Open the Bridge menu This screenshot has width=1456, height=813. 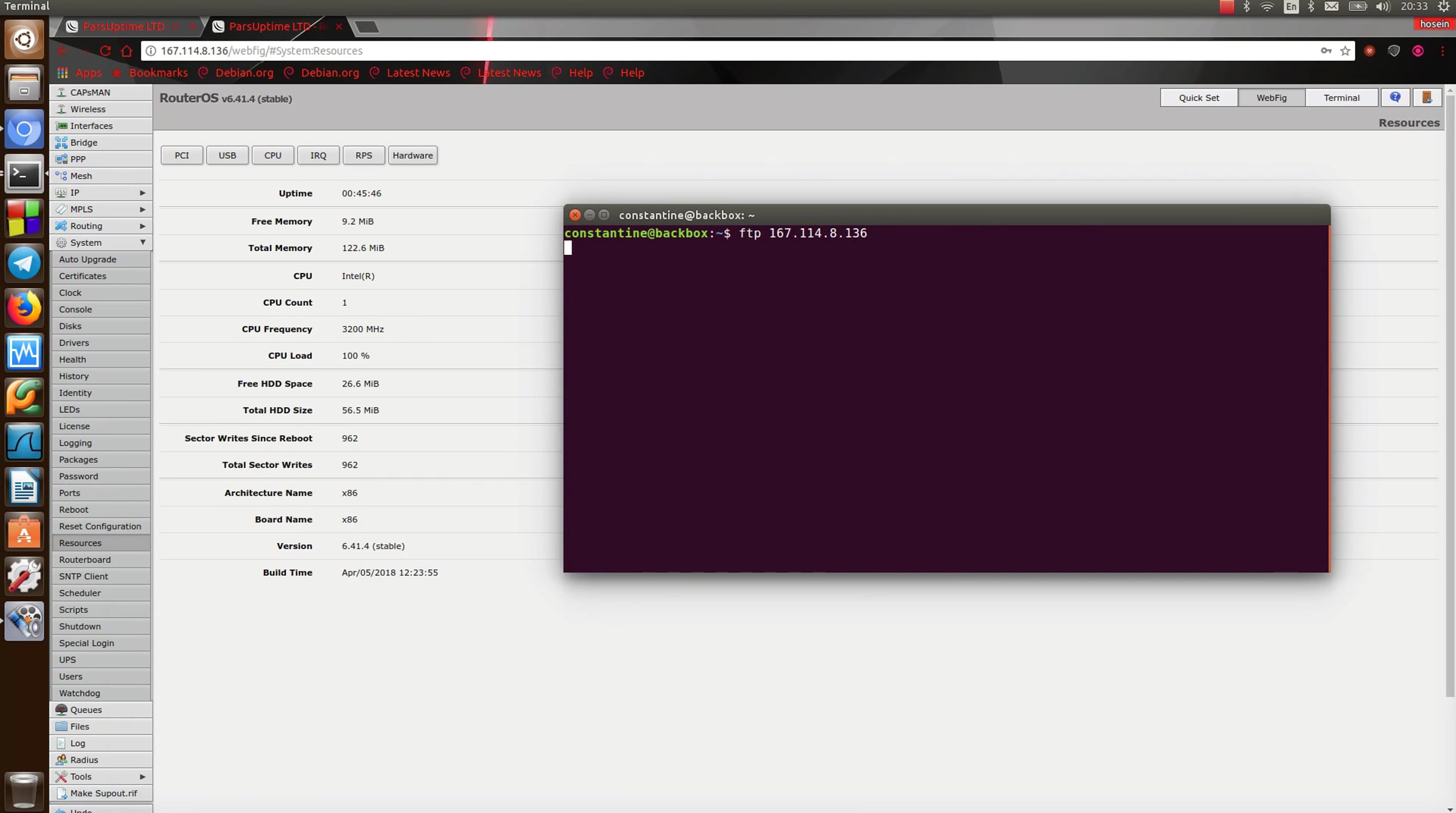point(101,143)
